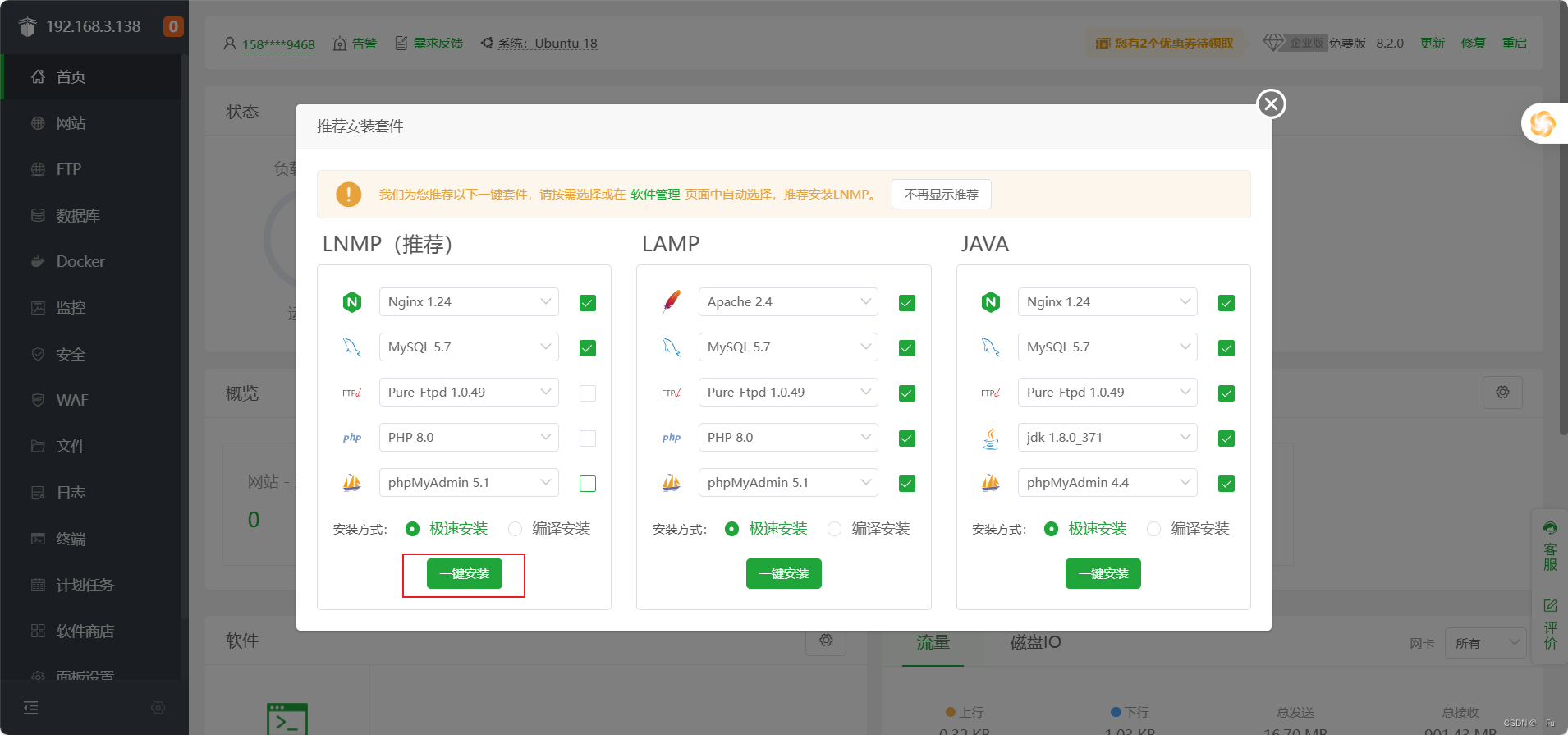Click the 告警 alarm bell icon
This screenshot has width=1568, height=735.
click(x=340, y=44)
